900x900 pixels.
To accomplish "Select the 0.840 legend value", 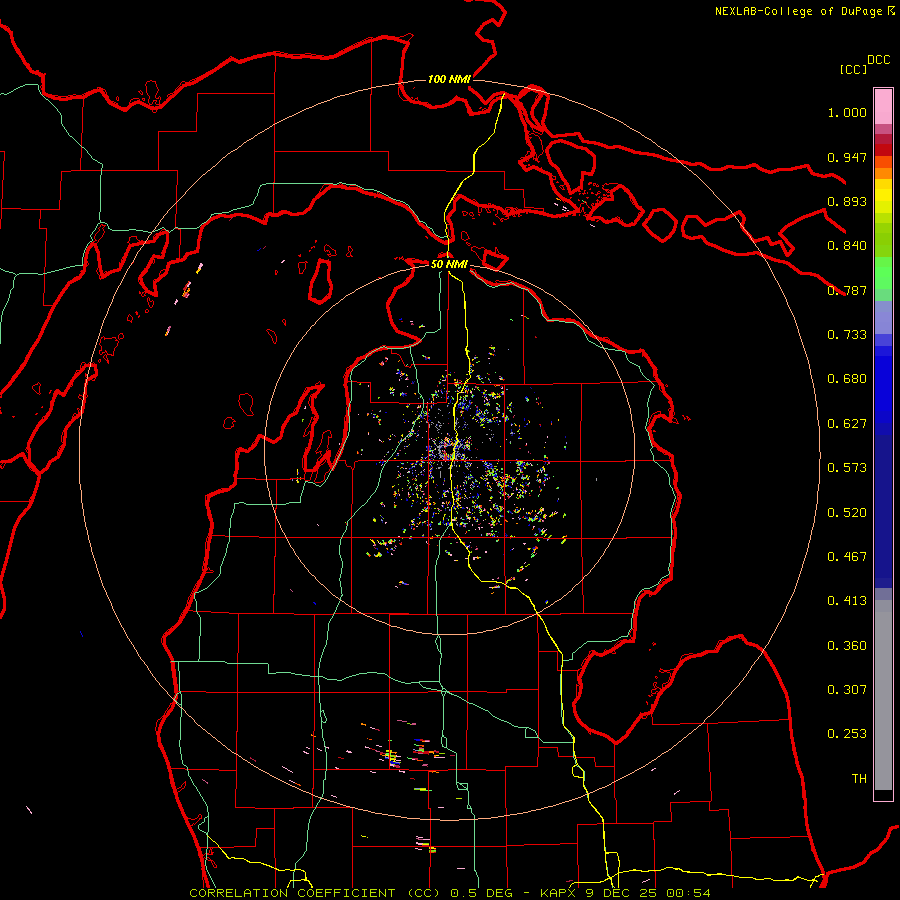I will pos(847,246).
